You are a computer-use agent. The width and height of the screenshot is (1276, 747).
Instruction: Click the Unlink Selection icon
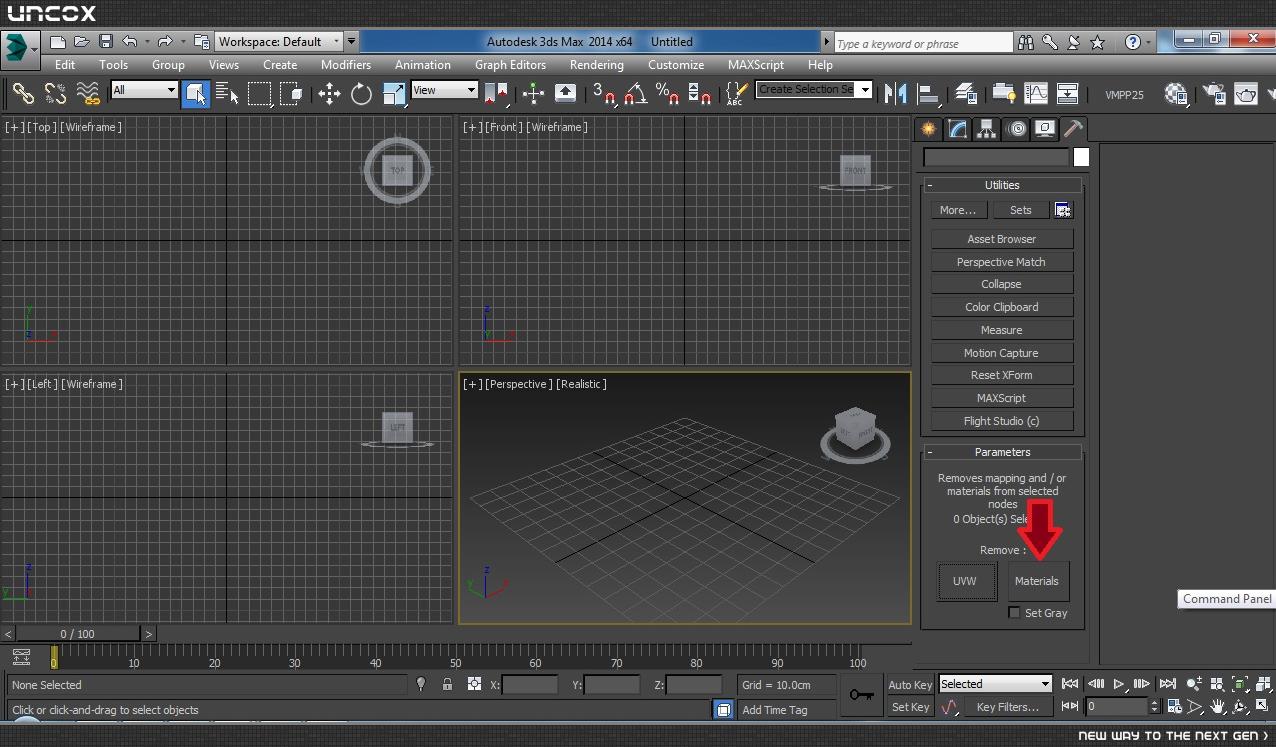[55, 94]
